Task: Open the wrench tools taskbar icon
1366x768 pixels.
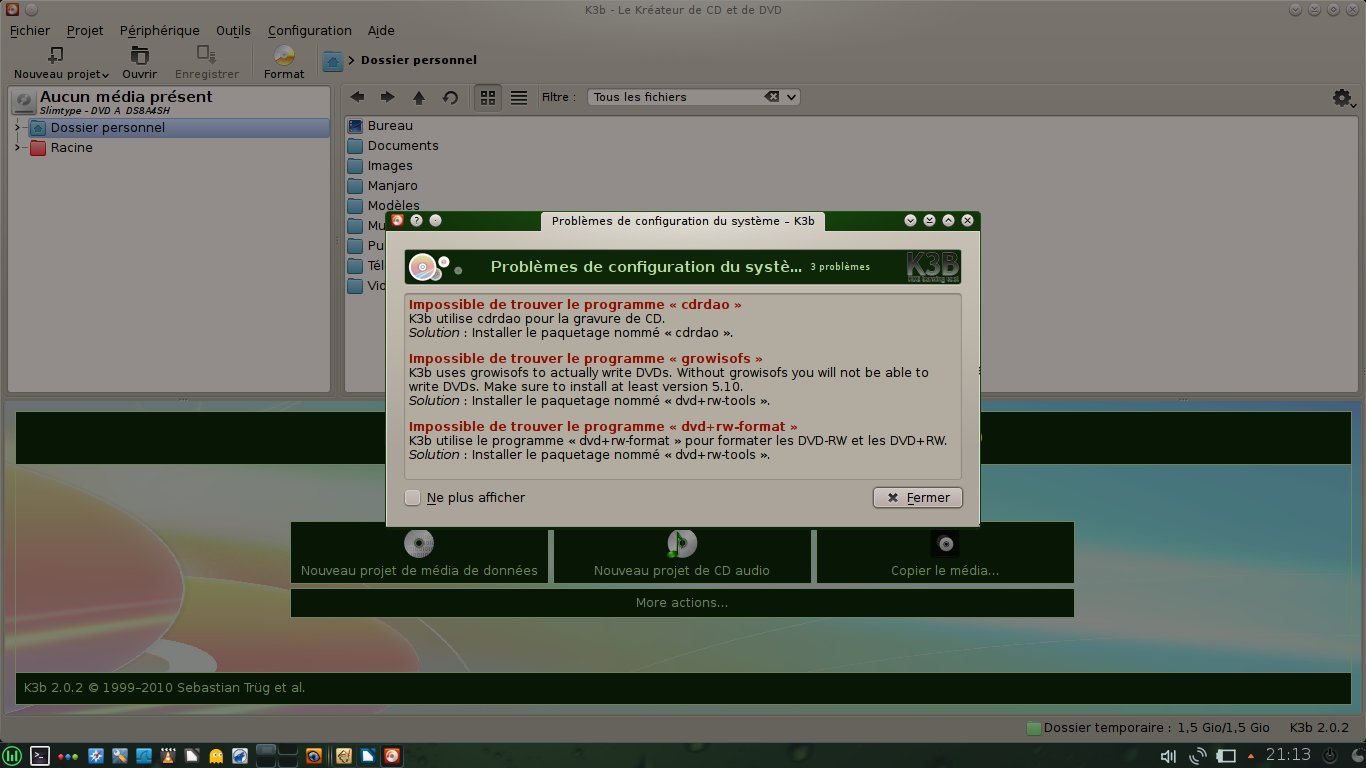Action: pos(120,756)
